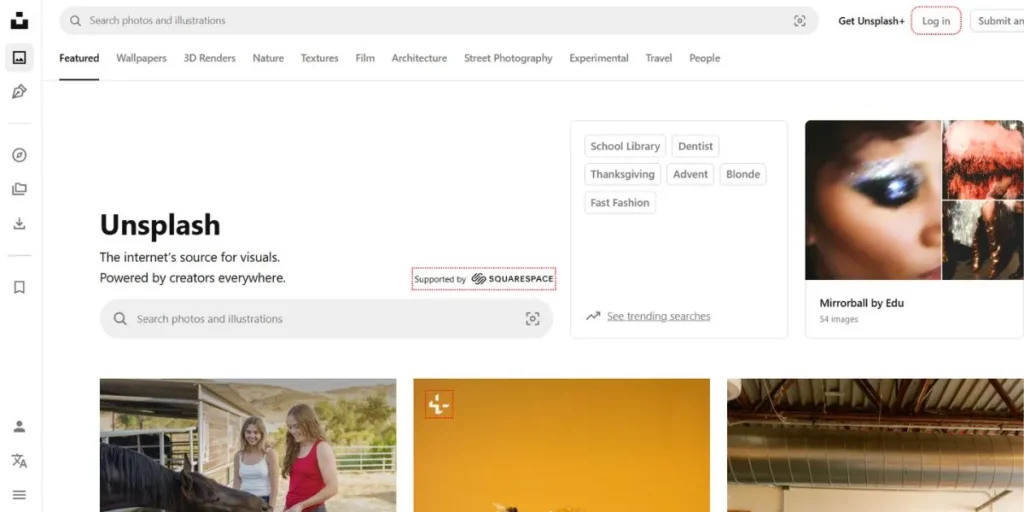This screenshot has height=512, width=1024.
Task: Click the School Library search tag
Action: tap(625, 146)
